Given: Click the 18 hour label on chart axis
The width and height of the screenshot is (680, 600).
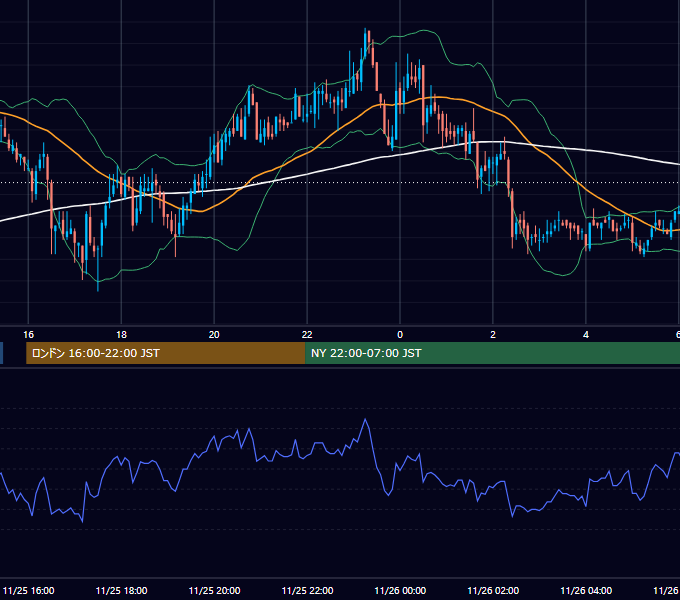Looking at the screenshot, I should click(x=121, y=335).
